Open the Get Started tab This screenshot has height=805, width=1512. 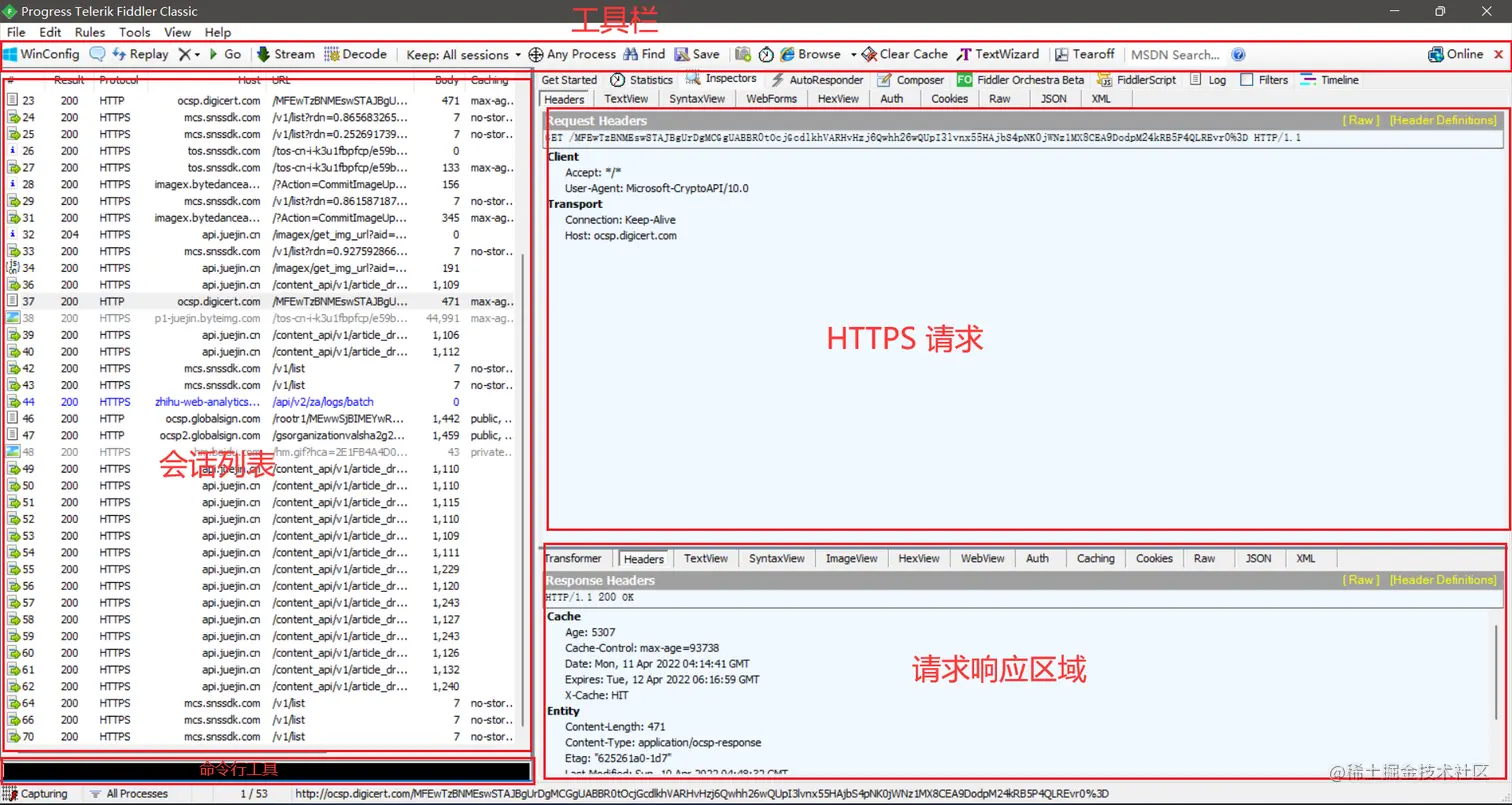[569, 80]
